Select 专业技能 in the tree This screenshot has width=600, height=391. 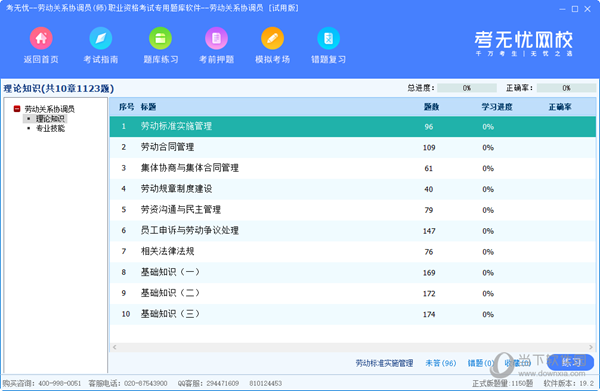pos(50,129)
